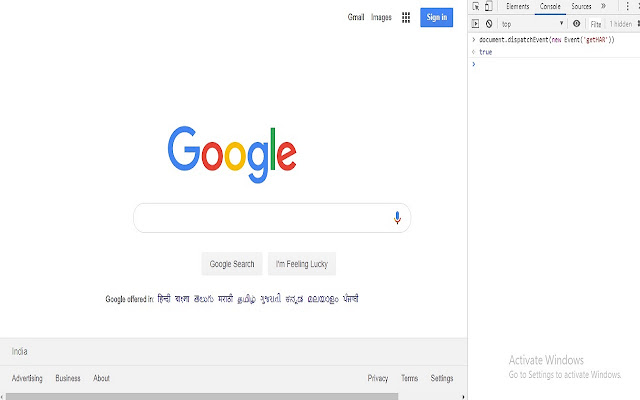Open the DevTools three-dot menu
Screen dimensions: 640x400
(628, 7)
